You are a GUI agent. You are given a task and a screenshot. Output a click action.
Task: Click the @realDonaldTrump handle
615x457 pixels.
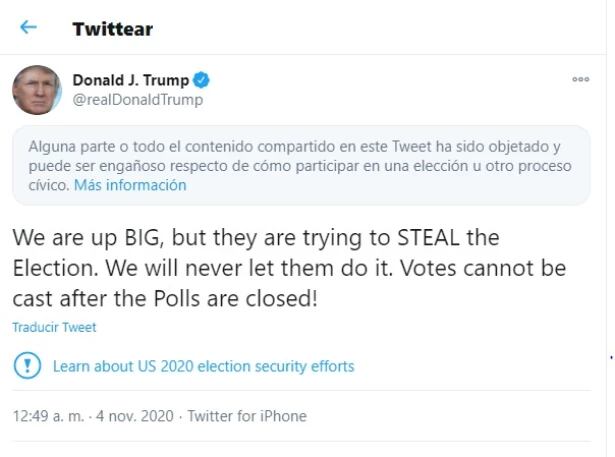point(137,100)
